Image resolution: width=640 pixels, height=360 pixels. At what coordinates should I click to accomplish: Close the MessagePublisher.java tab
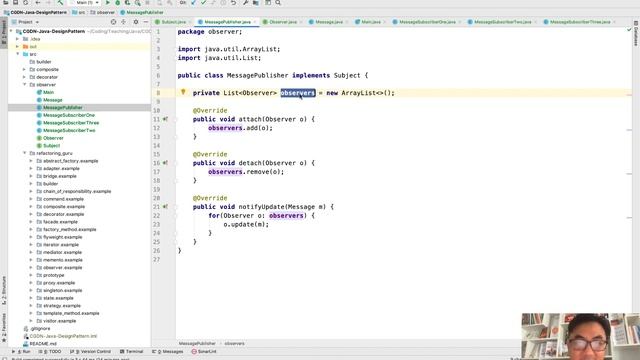coord(255,22)
